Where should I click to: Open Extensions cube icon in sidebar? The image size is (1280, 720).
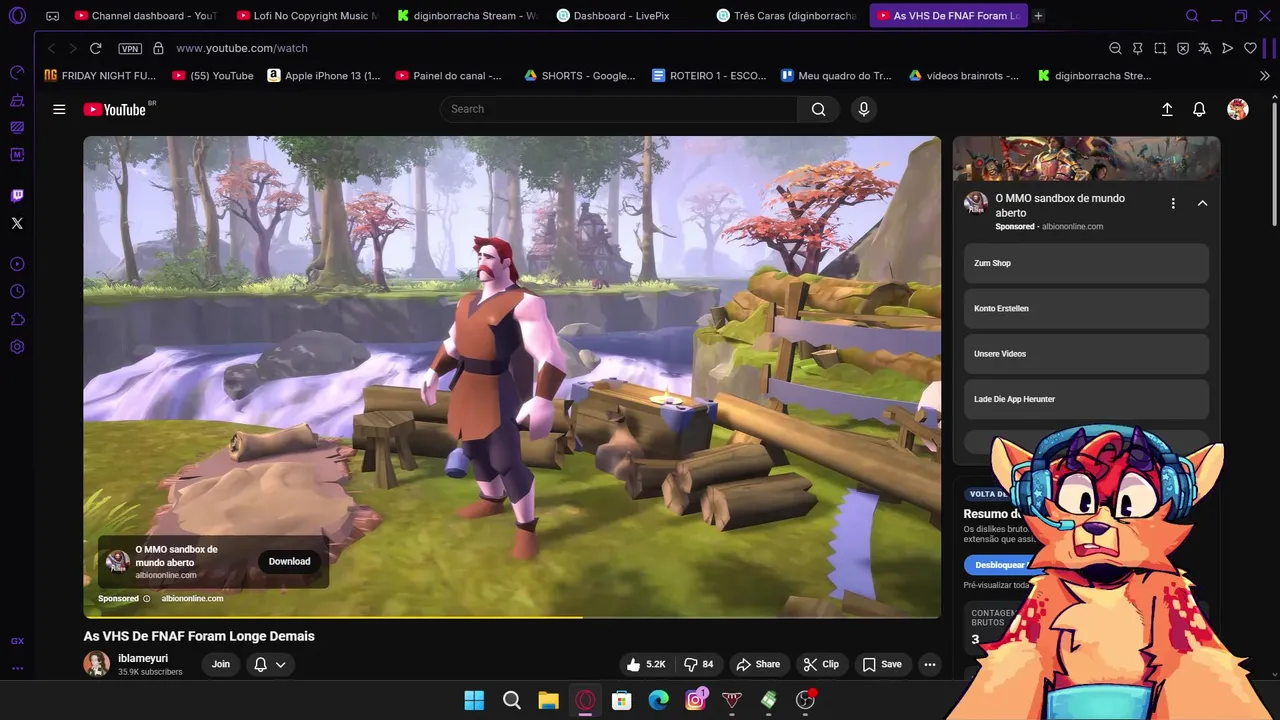tap(17, 319)
